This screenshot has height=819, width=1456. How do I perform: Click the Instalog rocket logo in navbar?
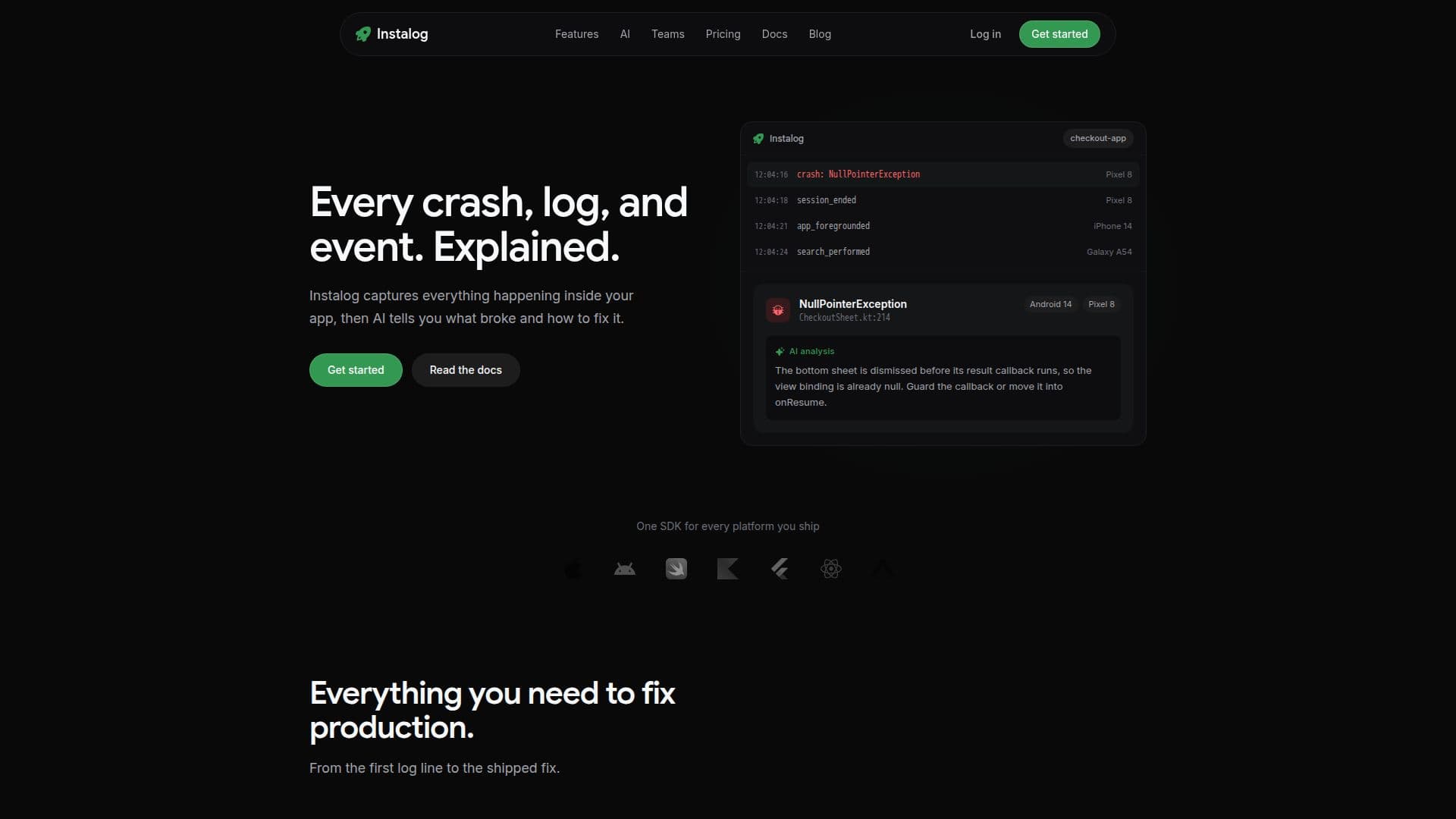click(x=363, y=34)
